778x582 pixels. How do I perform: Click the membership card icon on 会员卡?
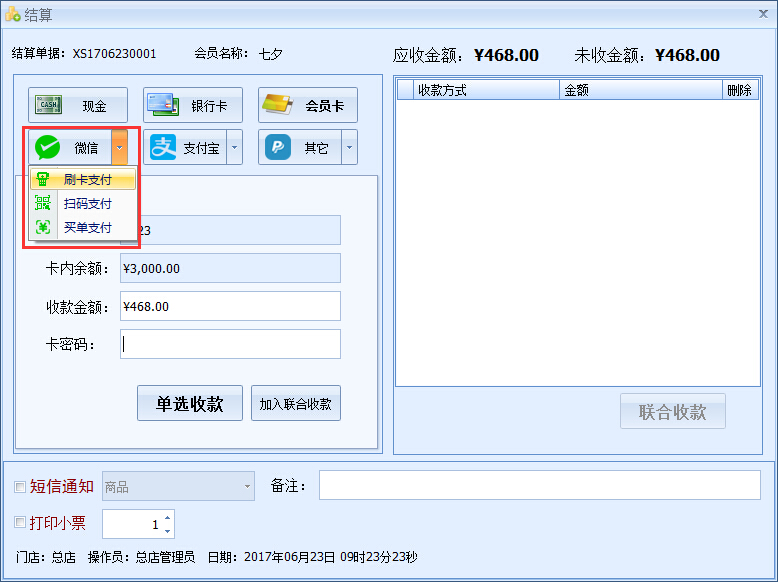[x=278, y=105]
